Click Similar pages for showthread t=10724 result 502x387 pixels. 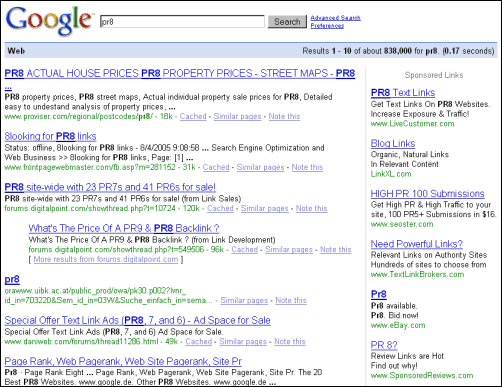(265, 208)
